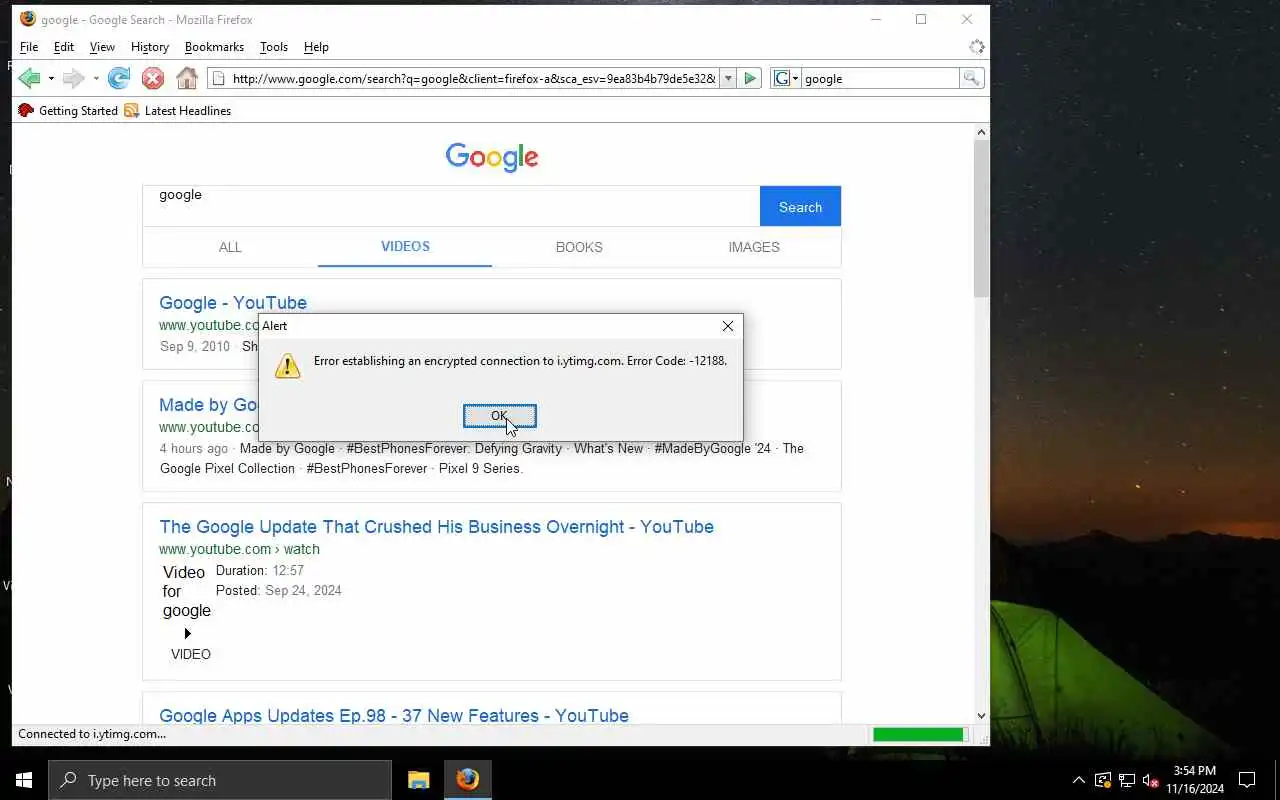Click the page scrollbar down arrow
Image resolution: width=1280 pixels, height=800 pixels.
click(x=981, y=716)
